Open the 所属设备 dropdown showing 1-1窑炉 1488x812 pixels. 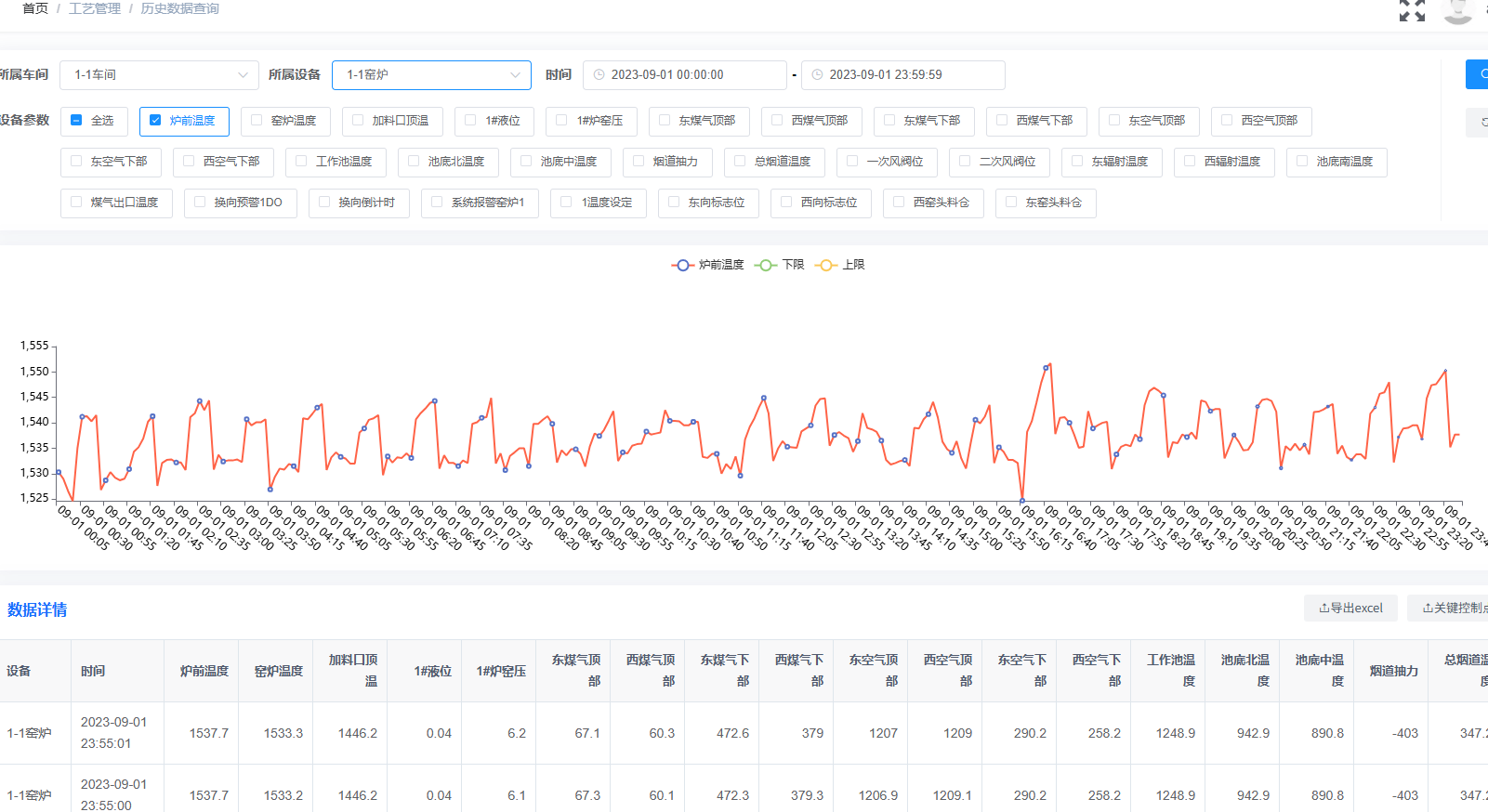click(431, 75)
